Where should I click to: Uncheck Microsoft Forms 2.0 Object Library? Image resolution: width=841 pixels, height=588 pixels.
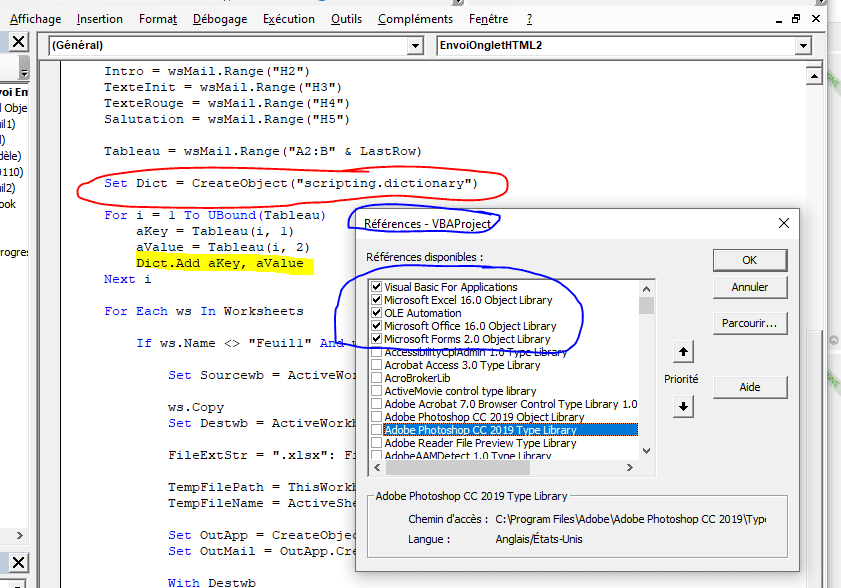(376, 339)
